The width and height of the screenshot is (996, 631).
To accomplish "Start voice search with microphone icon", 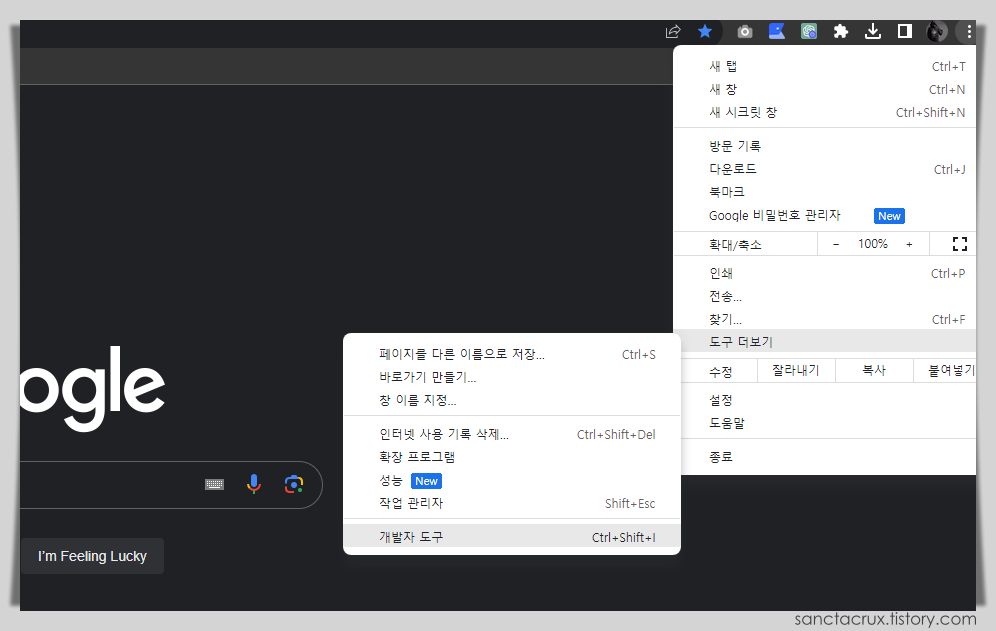I will pyautogui.click(x=253, y=484).
